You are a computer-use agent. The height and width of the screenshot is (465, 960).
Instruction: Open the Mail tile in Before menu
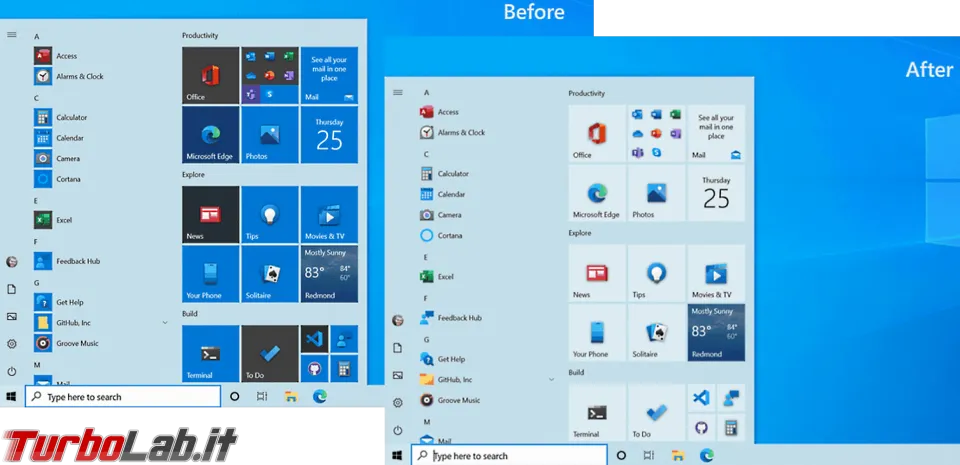329,75
